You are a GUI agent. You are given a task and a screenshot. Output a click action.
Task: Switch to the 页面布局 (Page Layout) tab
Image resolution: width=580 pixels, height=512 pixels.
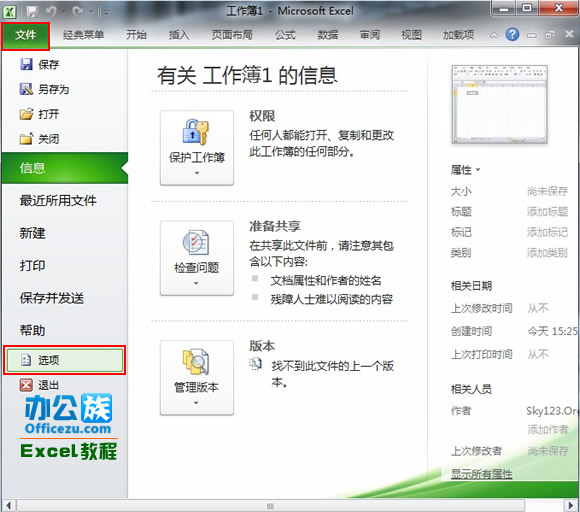(x=232, y=35)
